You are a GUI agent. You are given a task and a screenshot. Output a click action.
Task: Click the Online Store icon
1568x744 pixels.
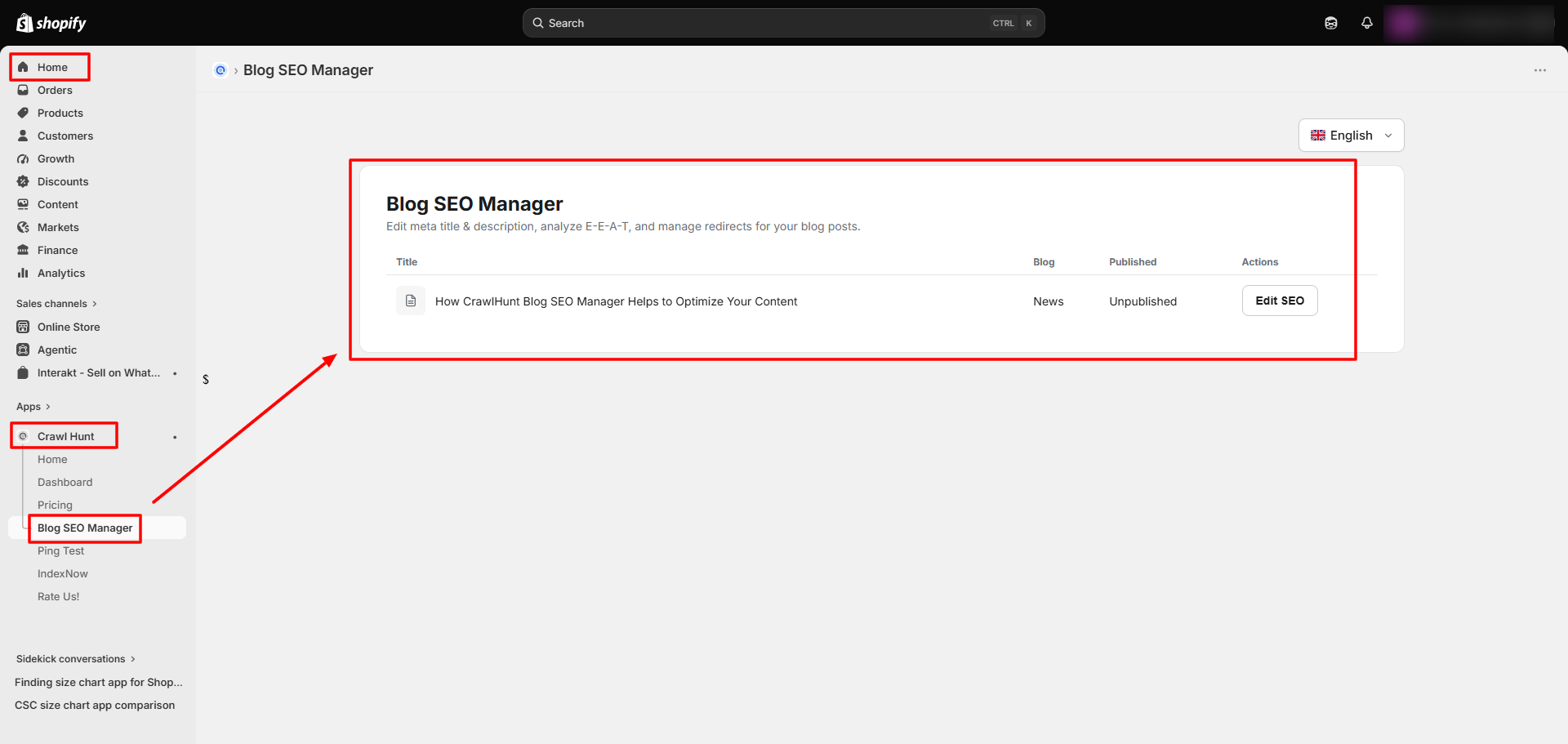coord(23,327)
